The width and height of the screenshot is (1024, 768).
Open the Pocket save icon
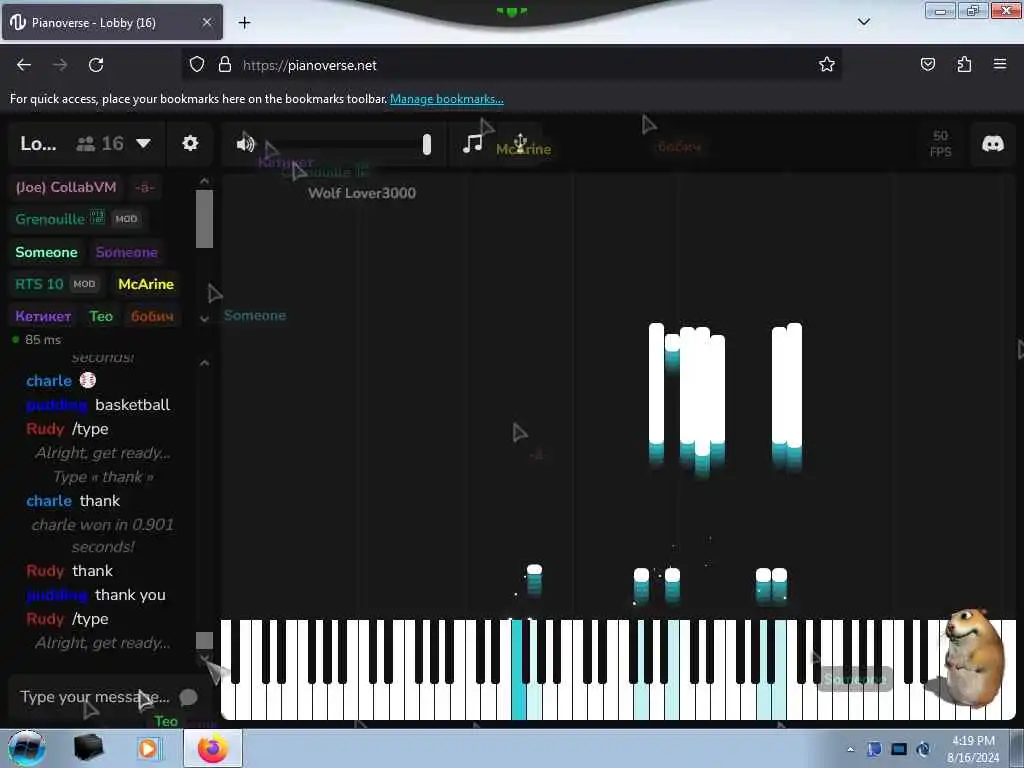(927, 64)
